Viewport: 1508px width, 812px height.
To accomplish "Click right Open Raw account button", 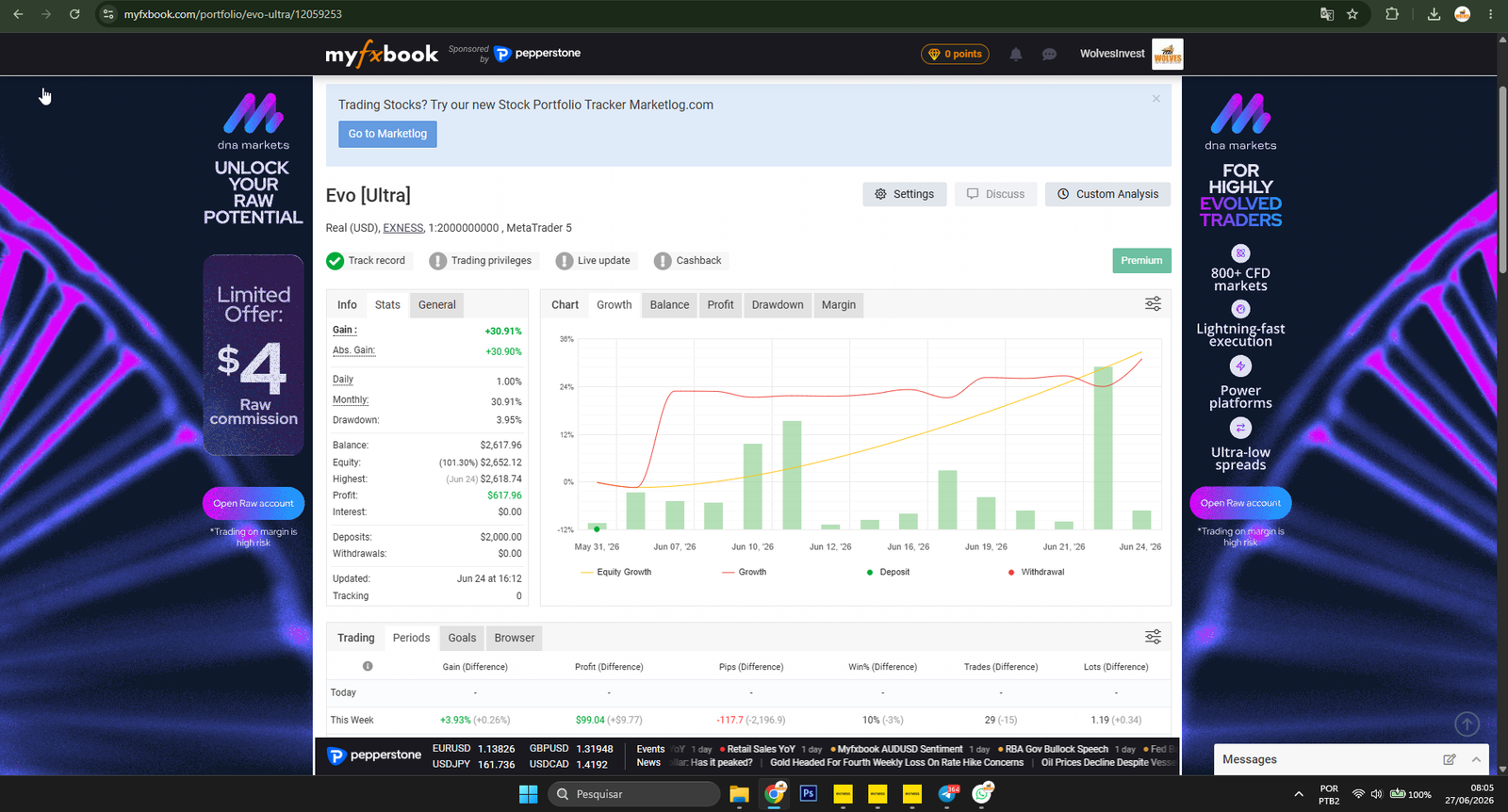I will pyautogui.click(x=1240, y=503).
